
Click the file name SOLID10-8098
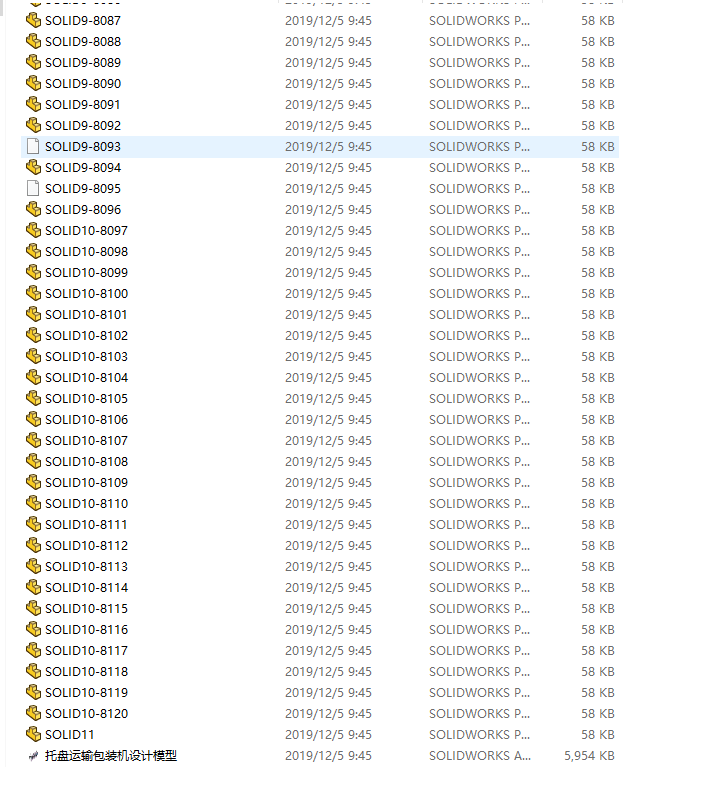pyautogui.click(x=86, y=252)
